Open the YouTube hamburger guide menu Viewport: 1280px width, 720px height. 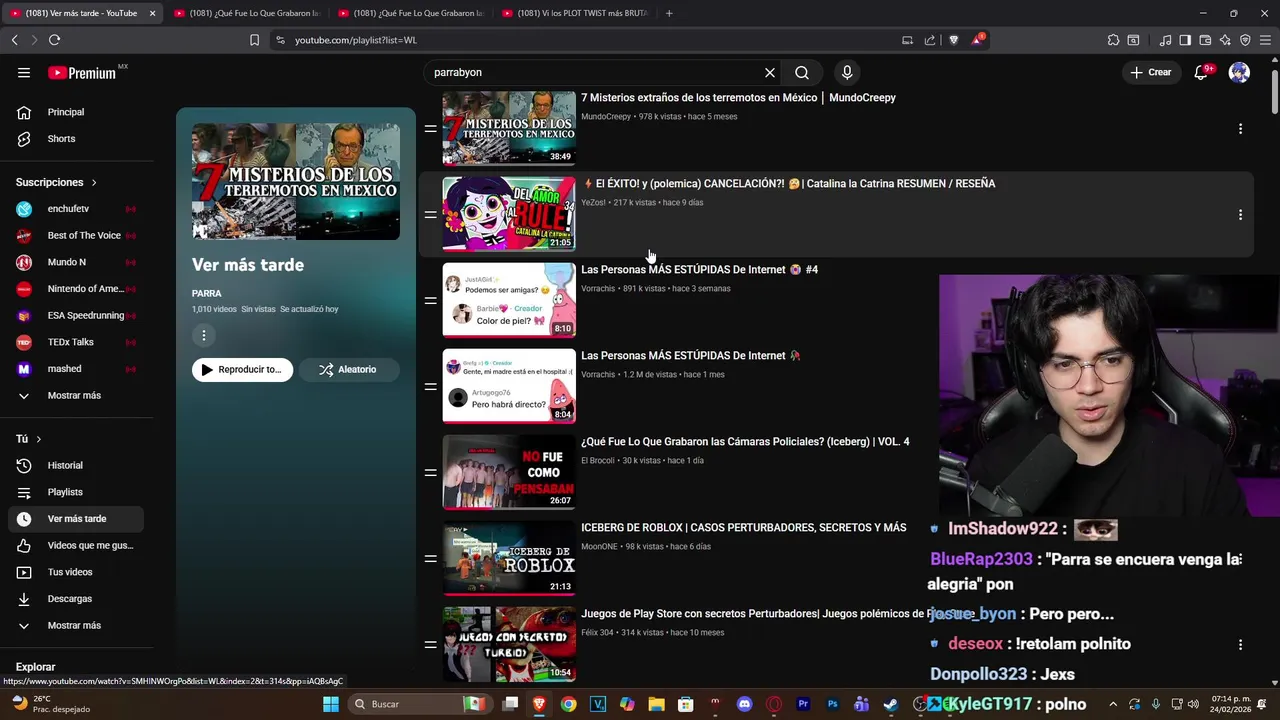[x=24, y=72]
